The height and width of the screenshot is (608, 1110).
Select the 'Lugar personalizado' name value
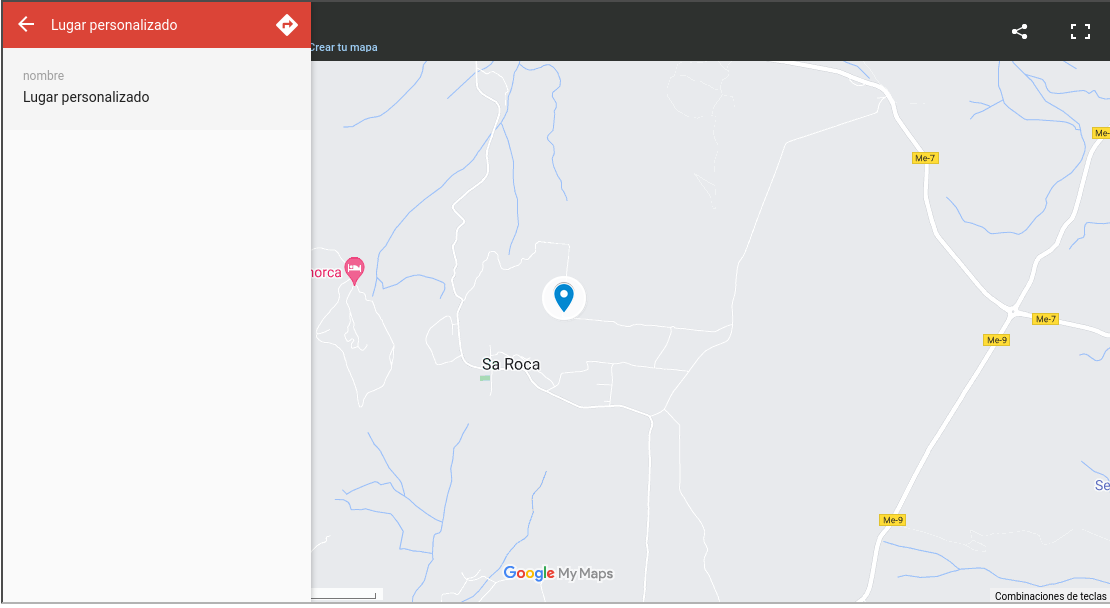86,97
